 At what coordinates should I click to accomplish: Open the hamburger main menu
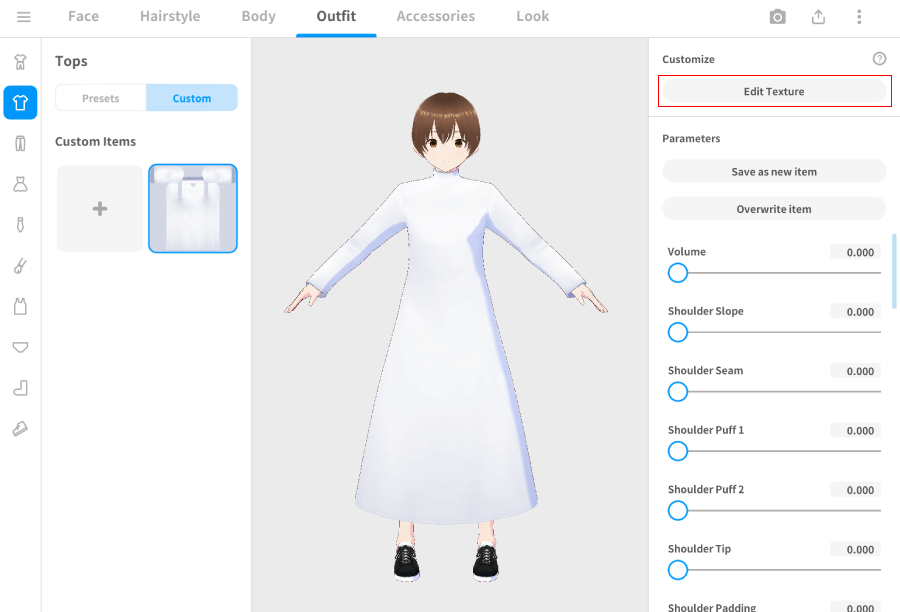click(x=24, y=17)
